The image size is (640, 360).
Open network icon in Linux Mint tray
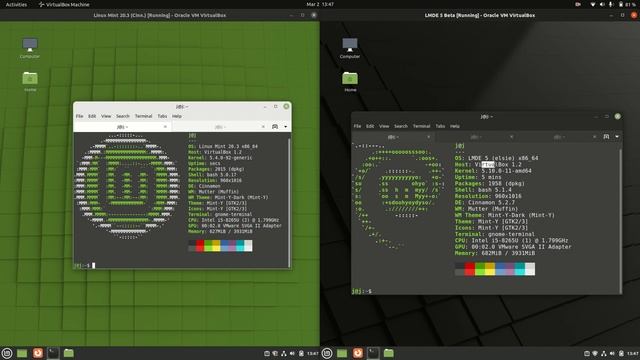[284, 353]
